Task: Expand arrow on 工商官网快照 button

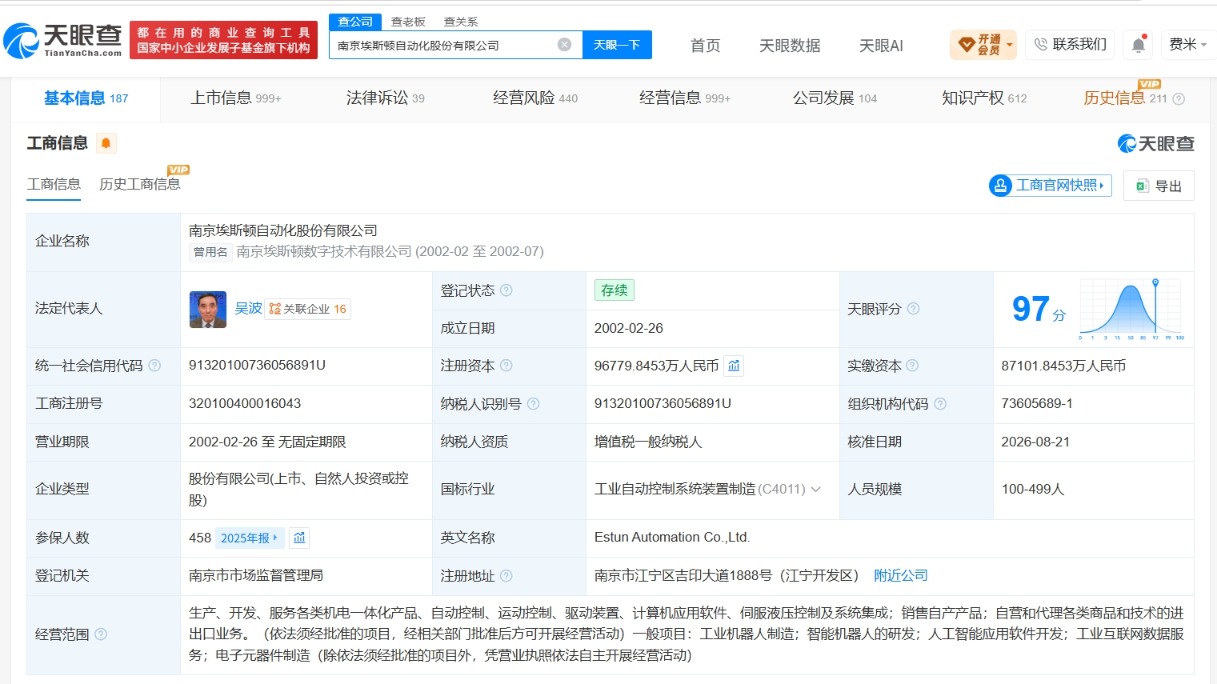Action: tap(1102, 185)
